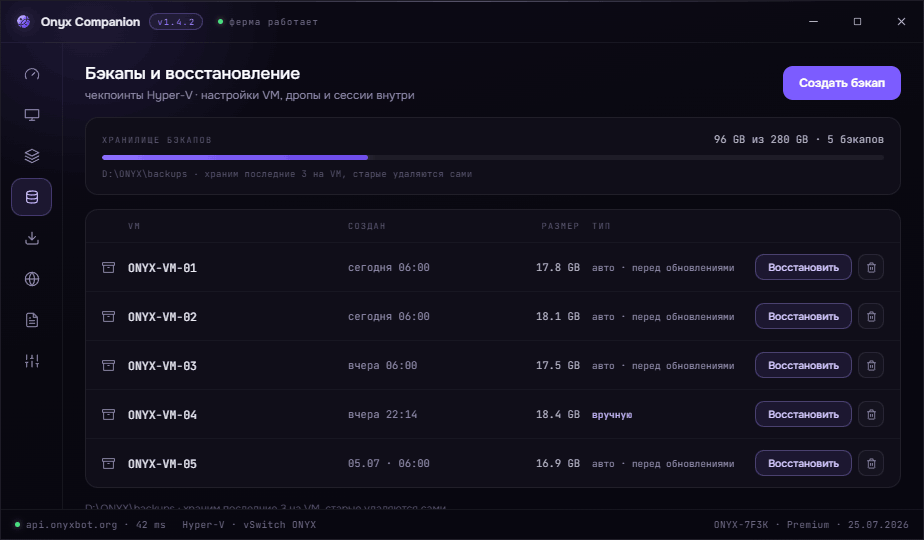Click the archive icon beside ONYX-VM-04

click(108, 414)
